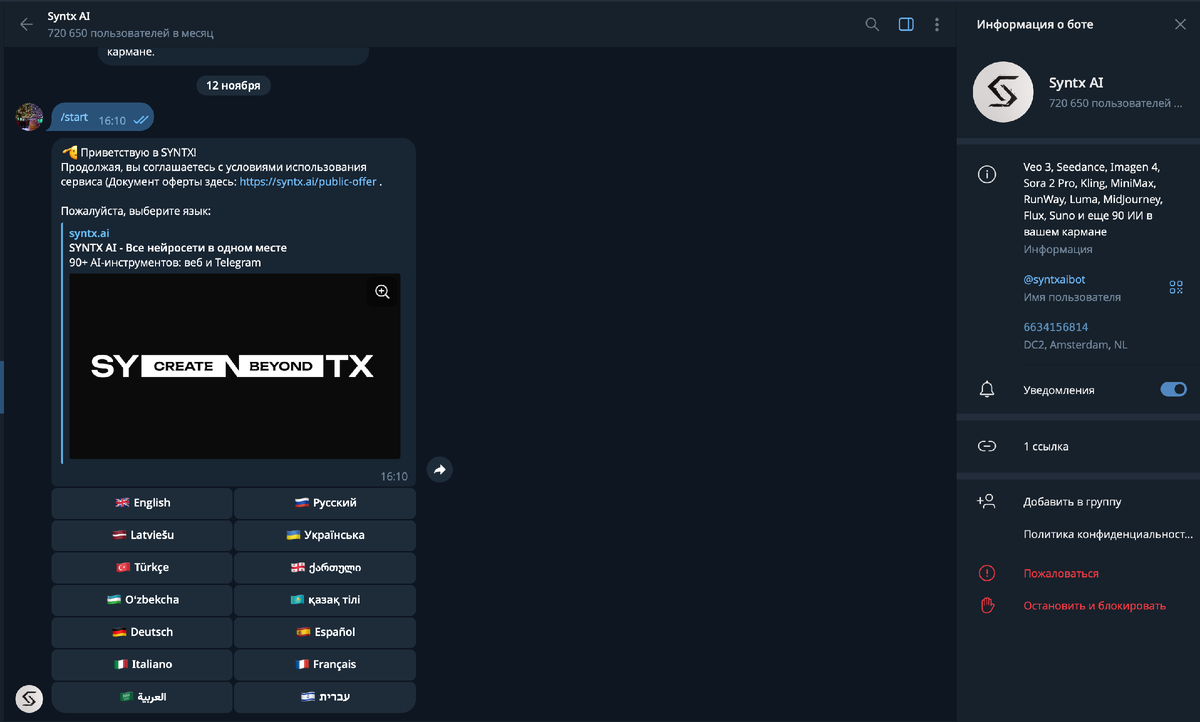Select Добавить в группу
The width and height of the screenshot is (1200, 722).
(1072, 502)
